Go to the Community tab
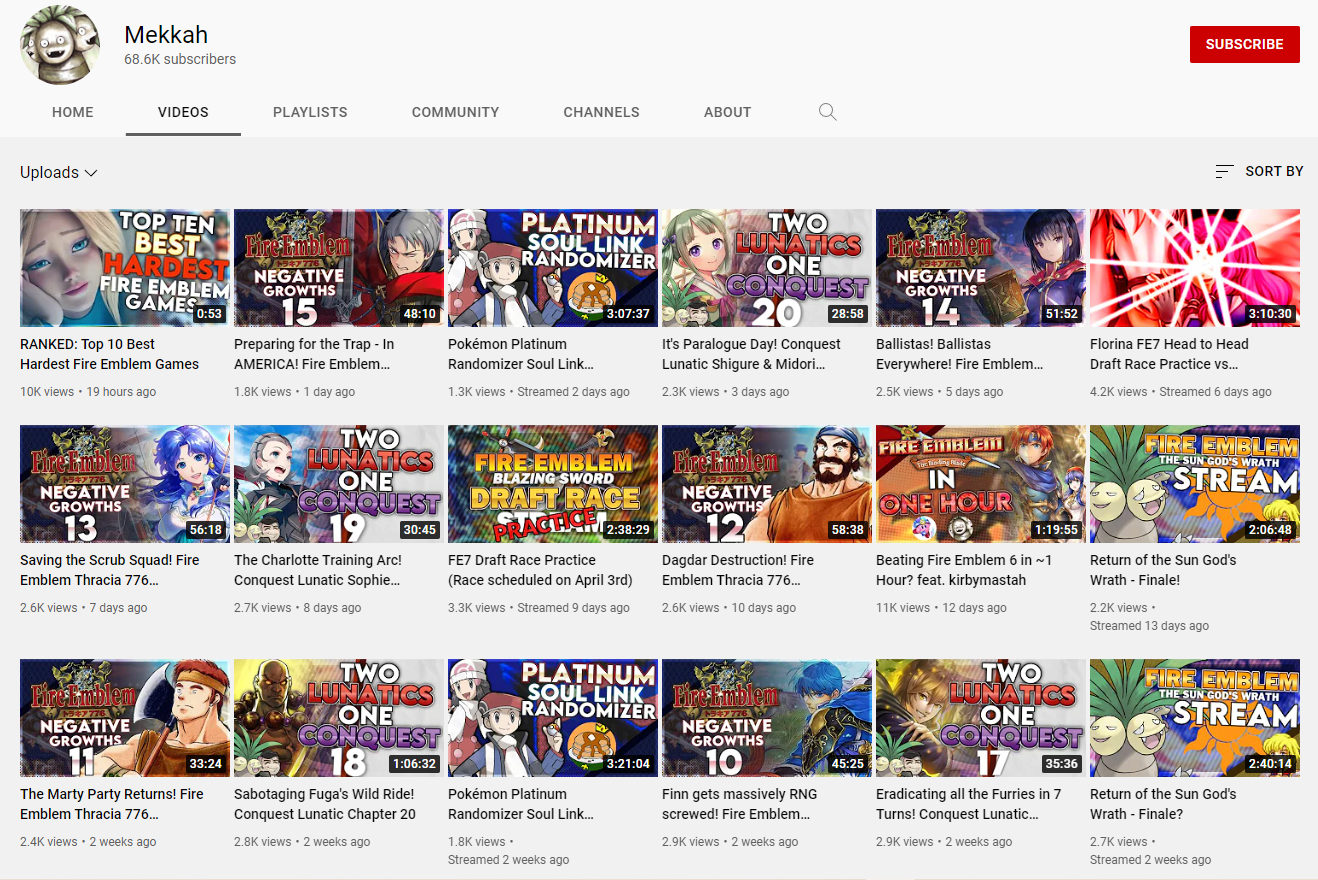 pos(455,112)
